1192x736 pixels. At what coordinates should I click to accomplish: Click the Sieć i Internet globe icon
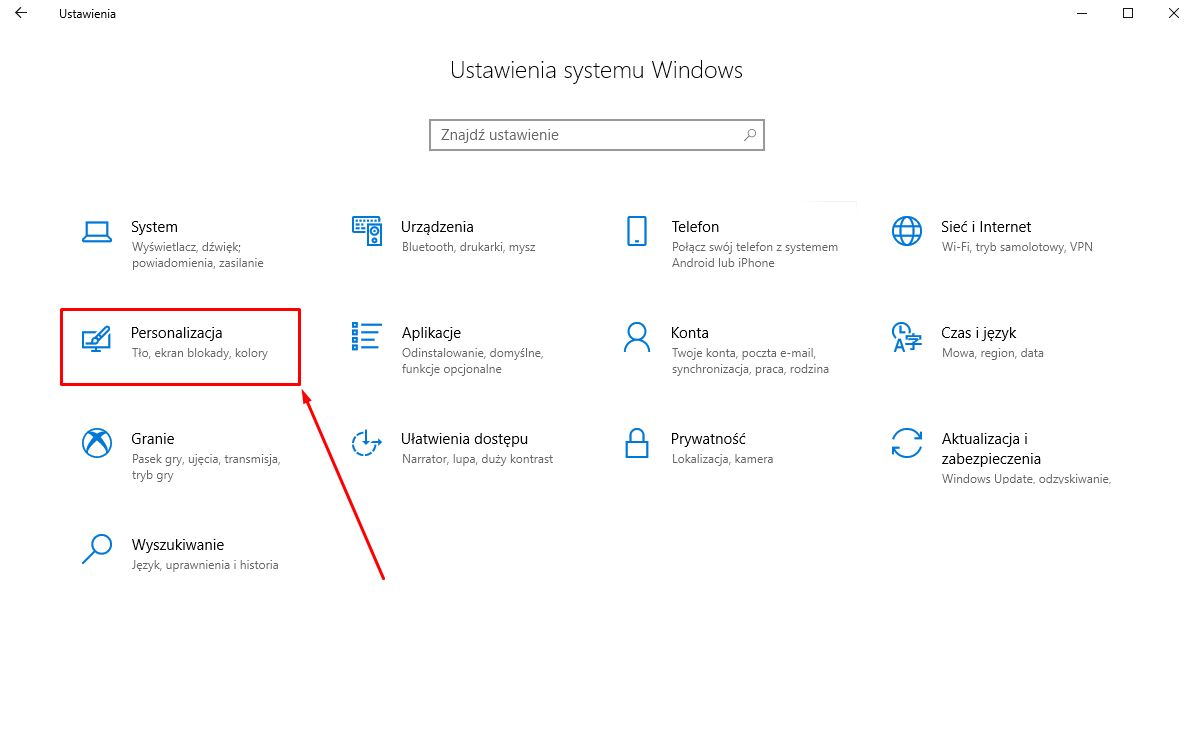(907, 231)
